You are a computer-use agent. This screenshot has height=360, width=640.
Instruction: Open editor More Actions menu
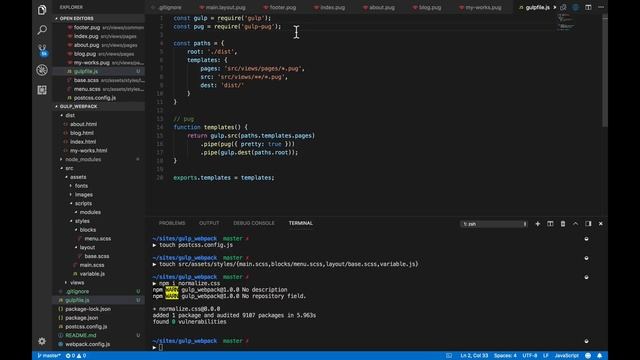tap(601, 7)
